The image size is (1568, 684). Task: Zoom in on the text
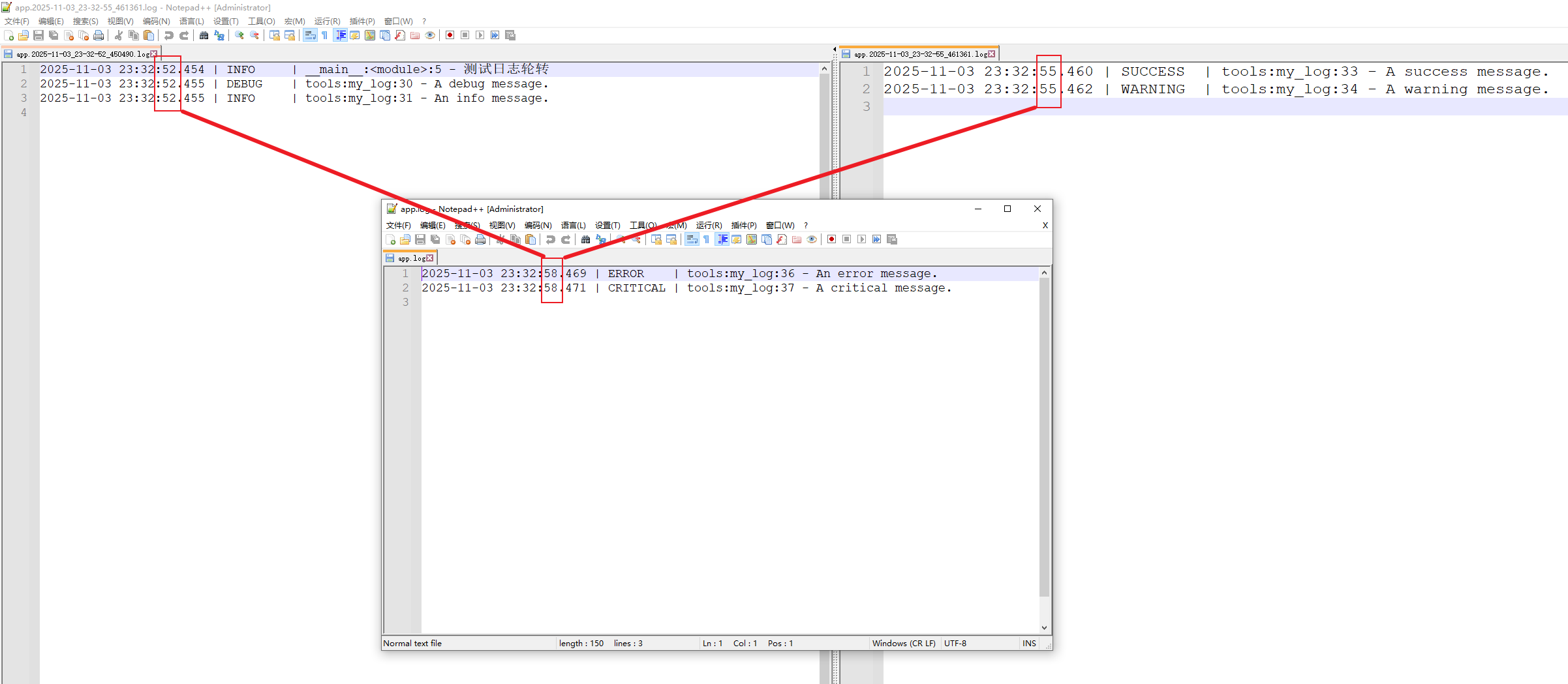pos(238,35)
